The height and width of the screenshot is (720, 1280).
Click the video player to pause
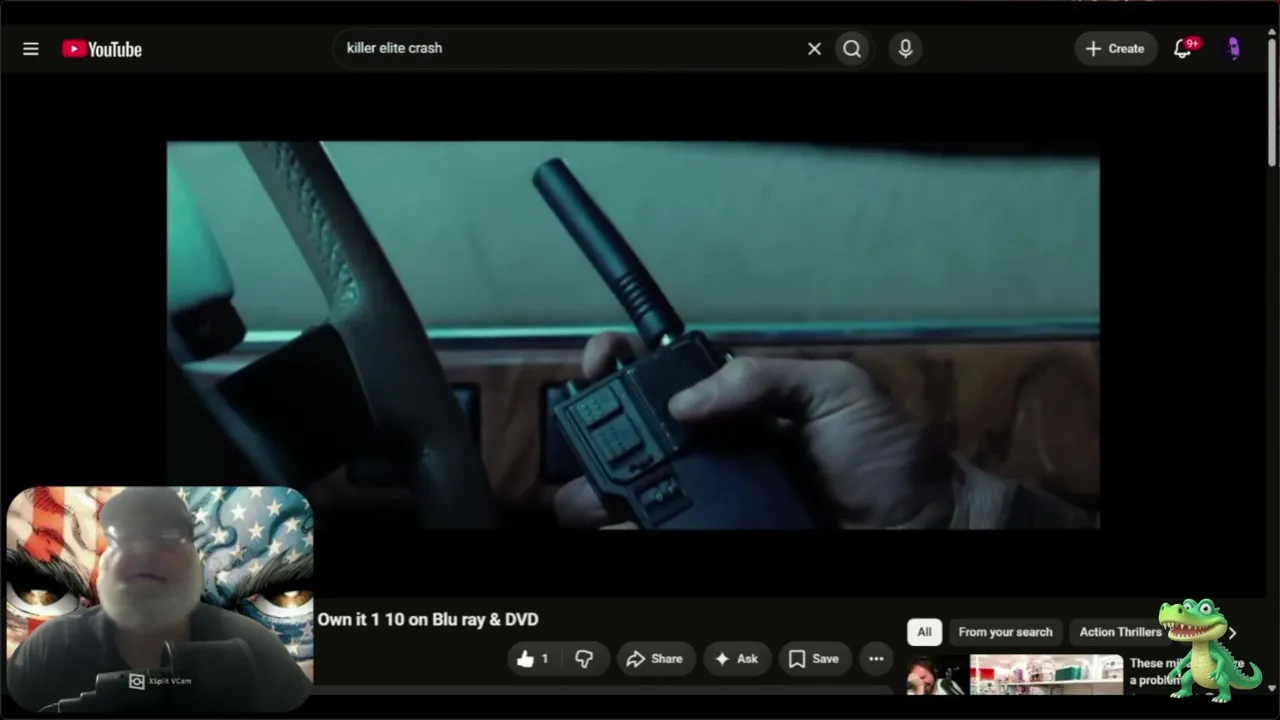click(x=633, y=335)
